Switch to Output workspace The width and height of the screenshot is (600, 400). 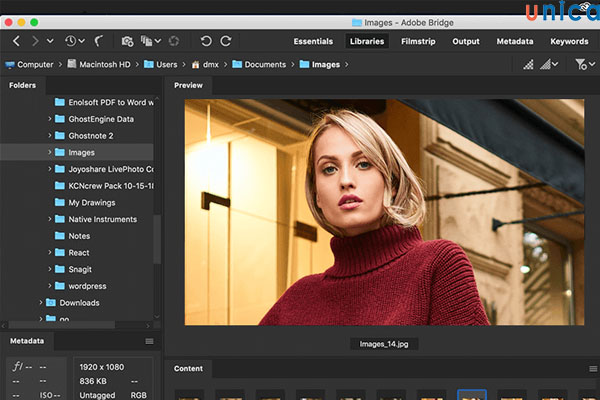tap(466, 41)
